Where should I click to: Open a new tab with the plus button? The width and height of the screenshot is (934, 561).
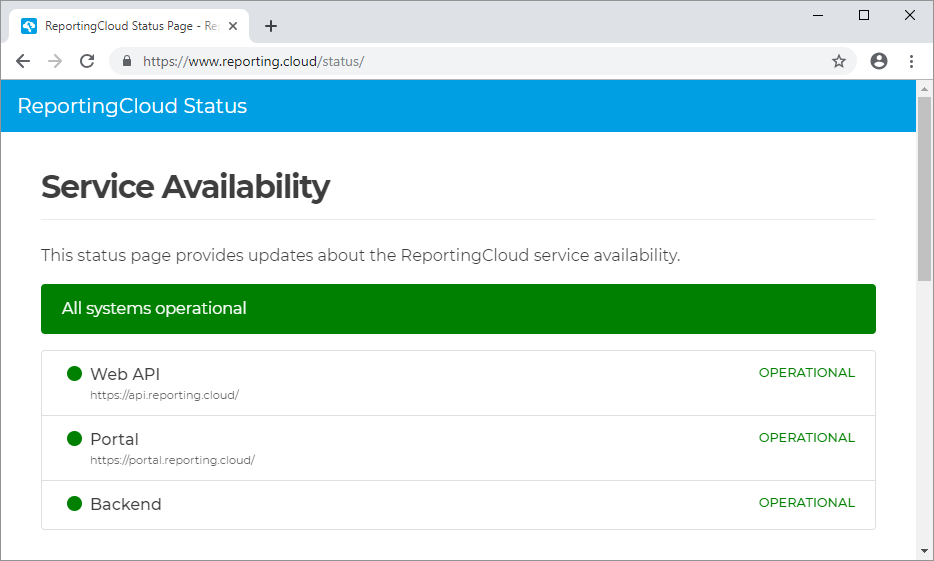click(x=271, y=26)
